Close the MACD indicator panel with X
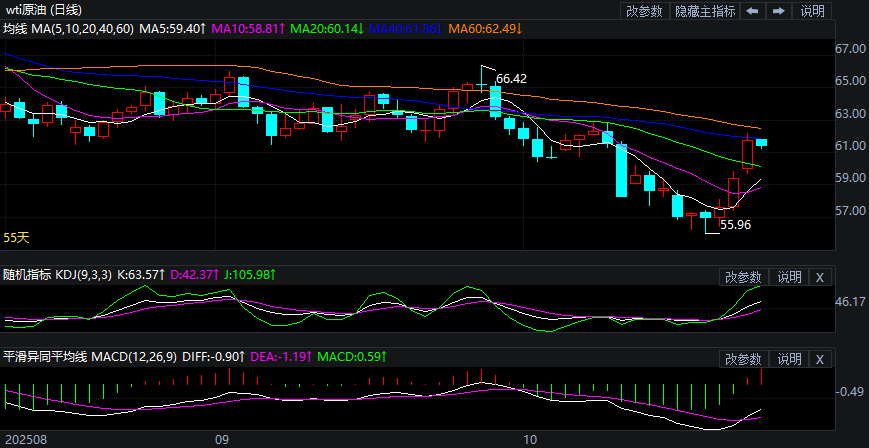This screenshot has width=869, height=448. [820, 359]
